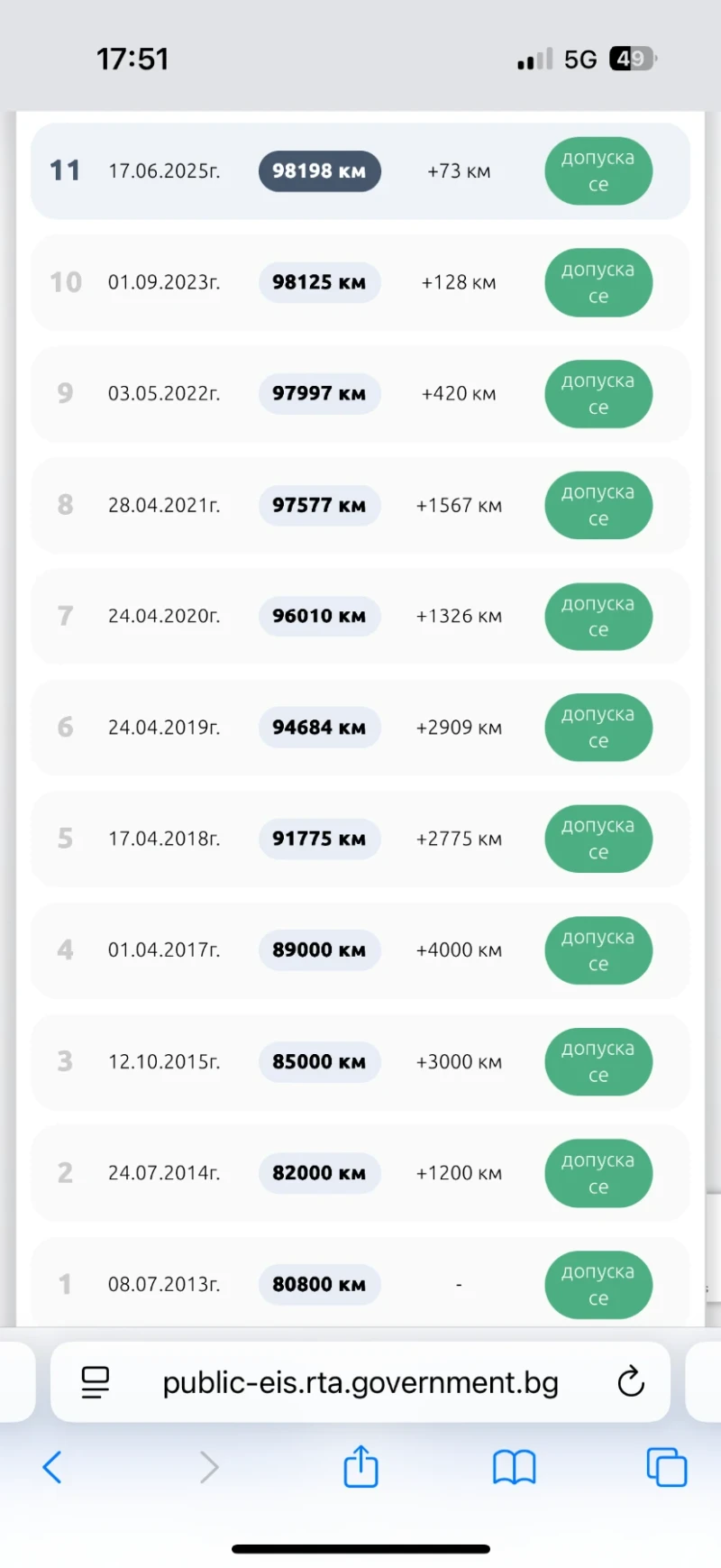Tap the 80800 км mileage pill

319,1284
